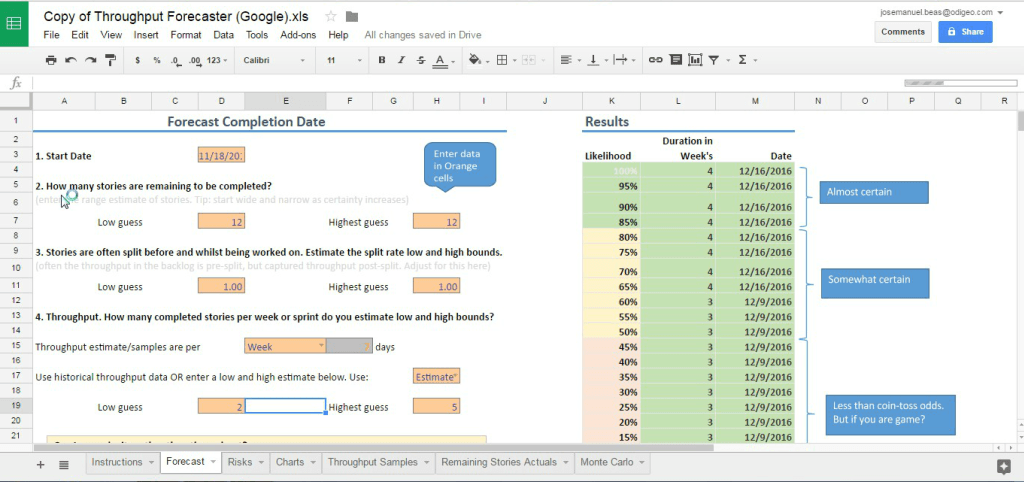Insert a link with the chain icon

656,60
